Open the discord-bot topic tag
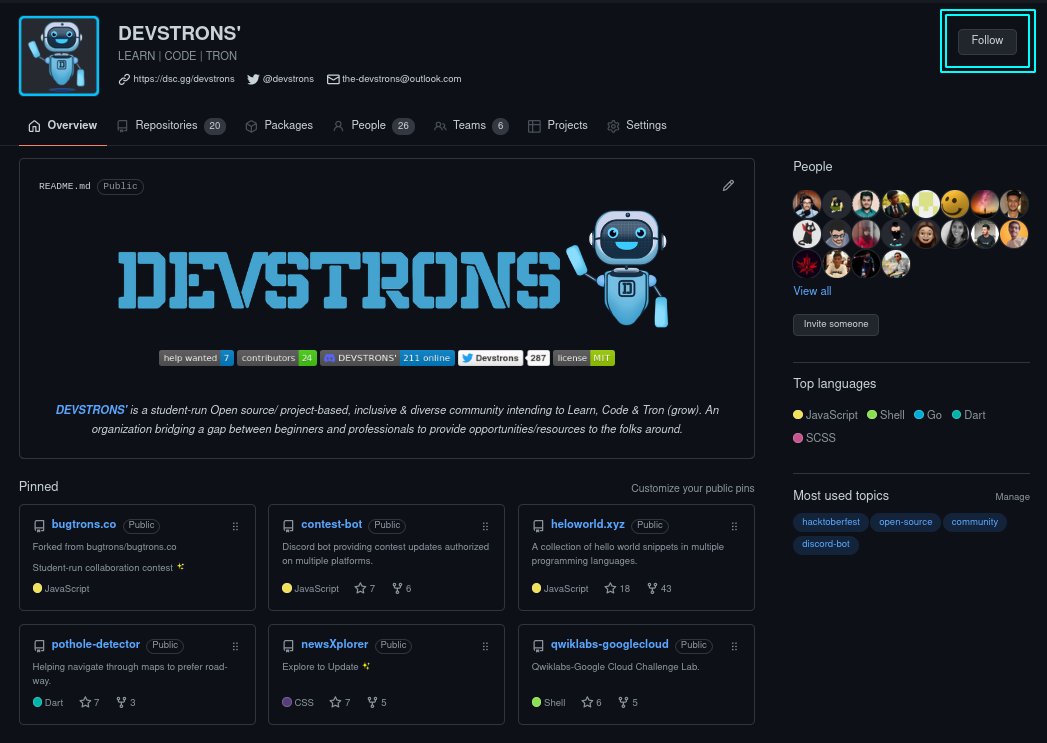Screen dimensions: 1047x743 pos(825,544)
